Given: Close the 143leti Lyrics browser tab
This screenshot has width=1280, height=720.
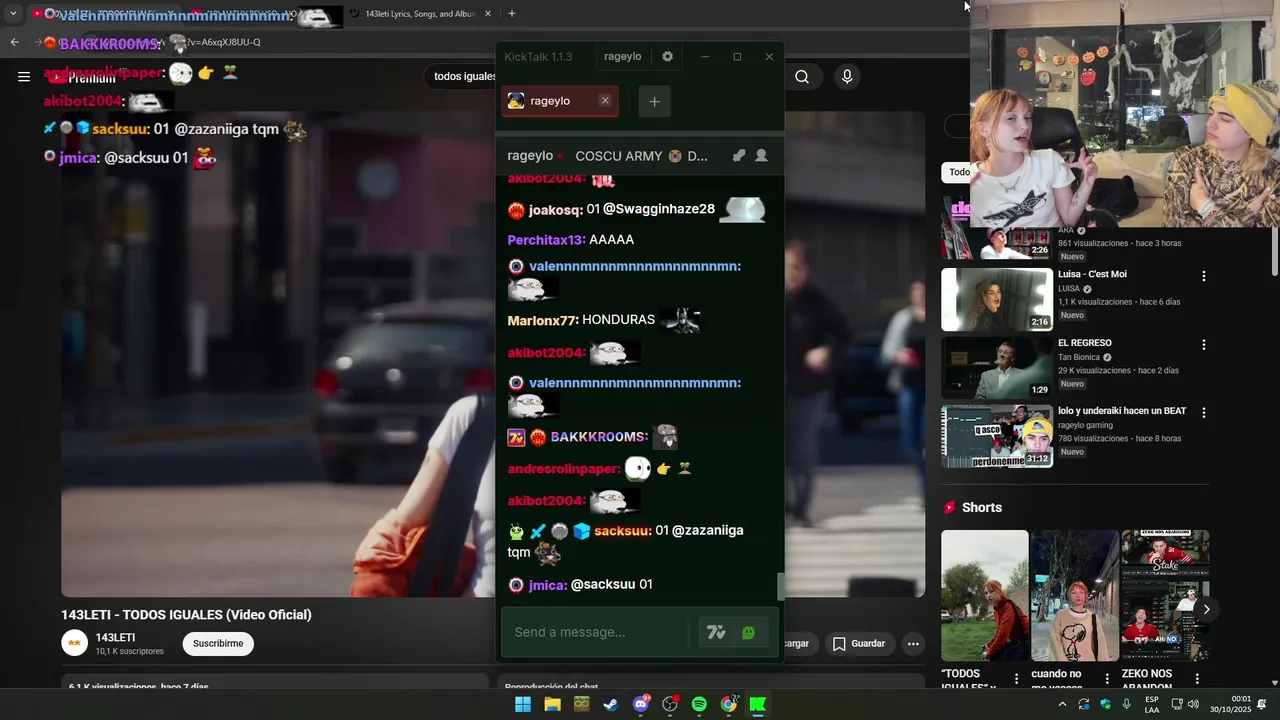Looking at the screenshot, I should coord(488,14).
